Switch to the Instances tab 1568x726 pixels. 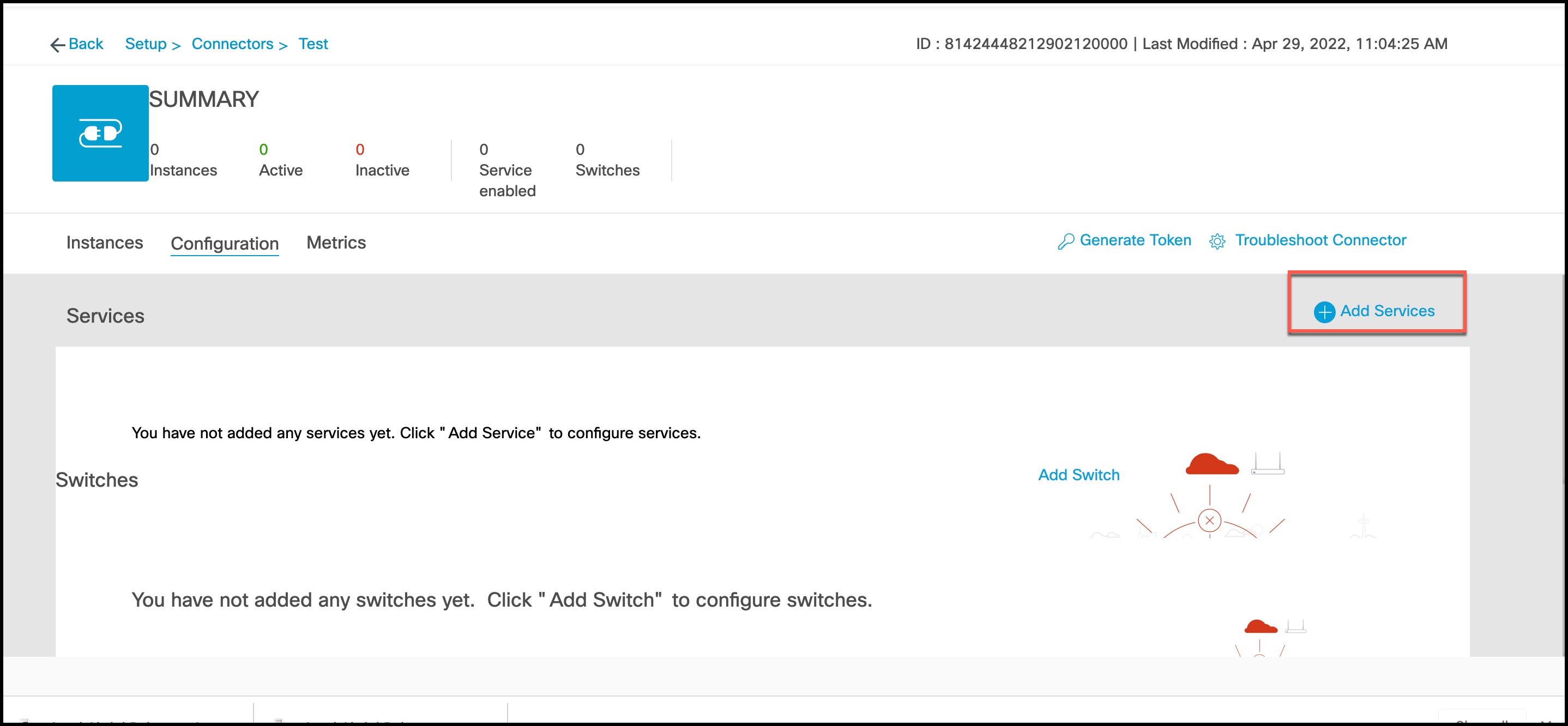(x=105, y=243)
